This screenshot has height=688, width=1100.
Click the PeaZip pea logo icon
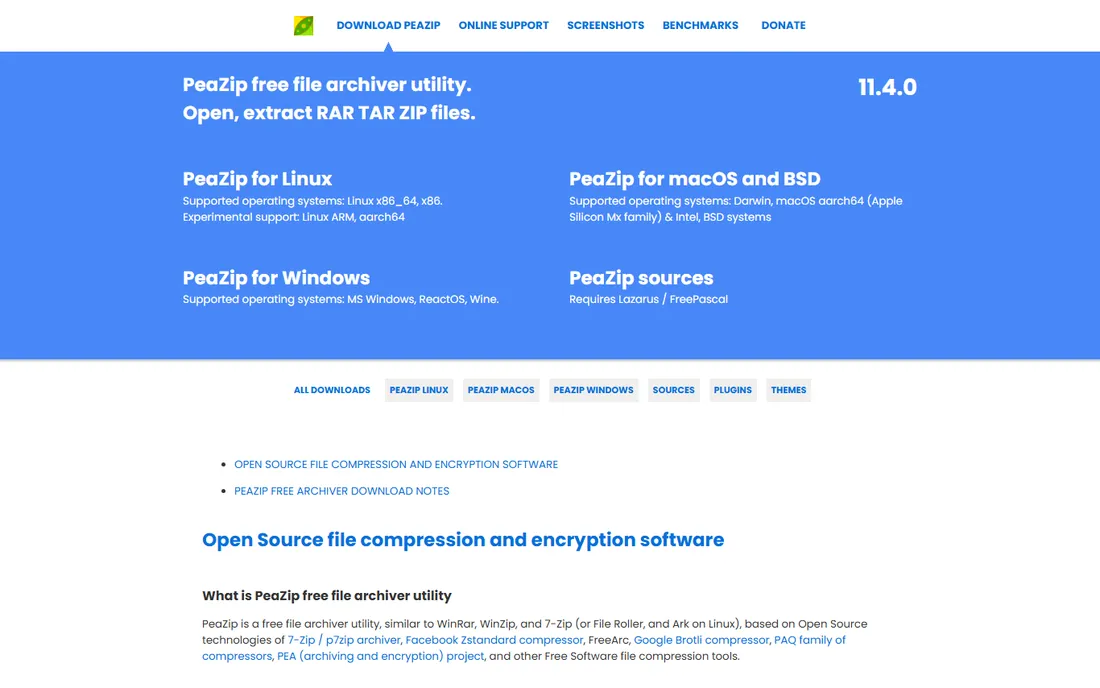point(303,26)
